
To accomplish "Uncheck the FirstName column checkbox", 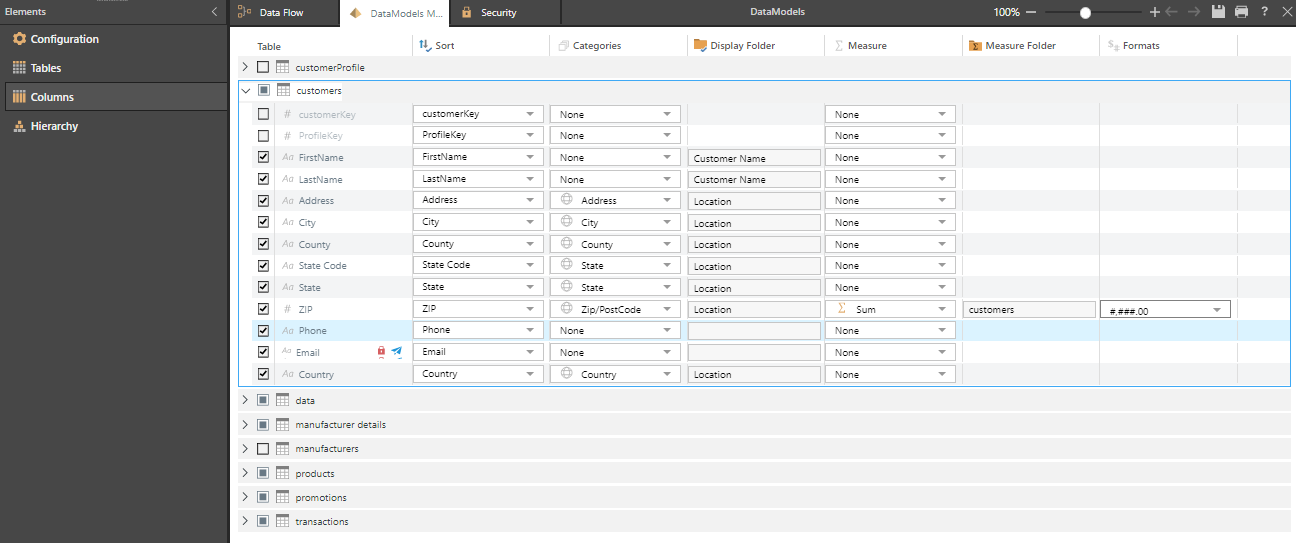I will click(x=263, y=157).
